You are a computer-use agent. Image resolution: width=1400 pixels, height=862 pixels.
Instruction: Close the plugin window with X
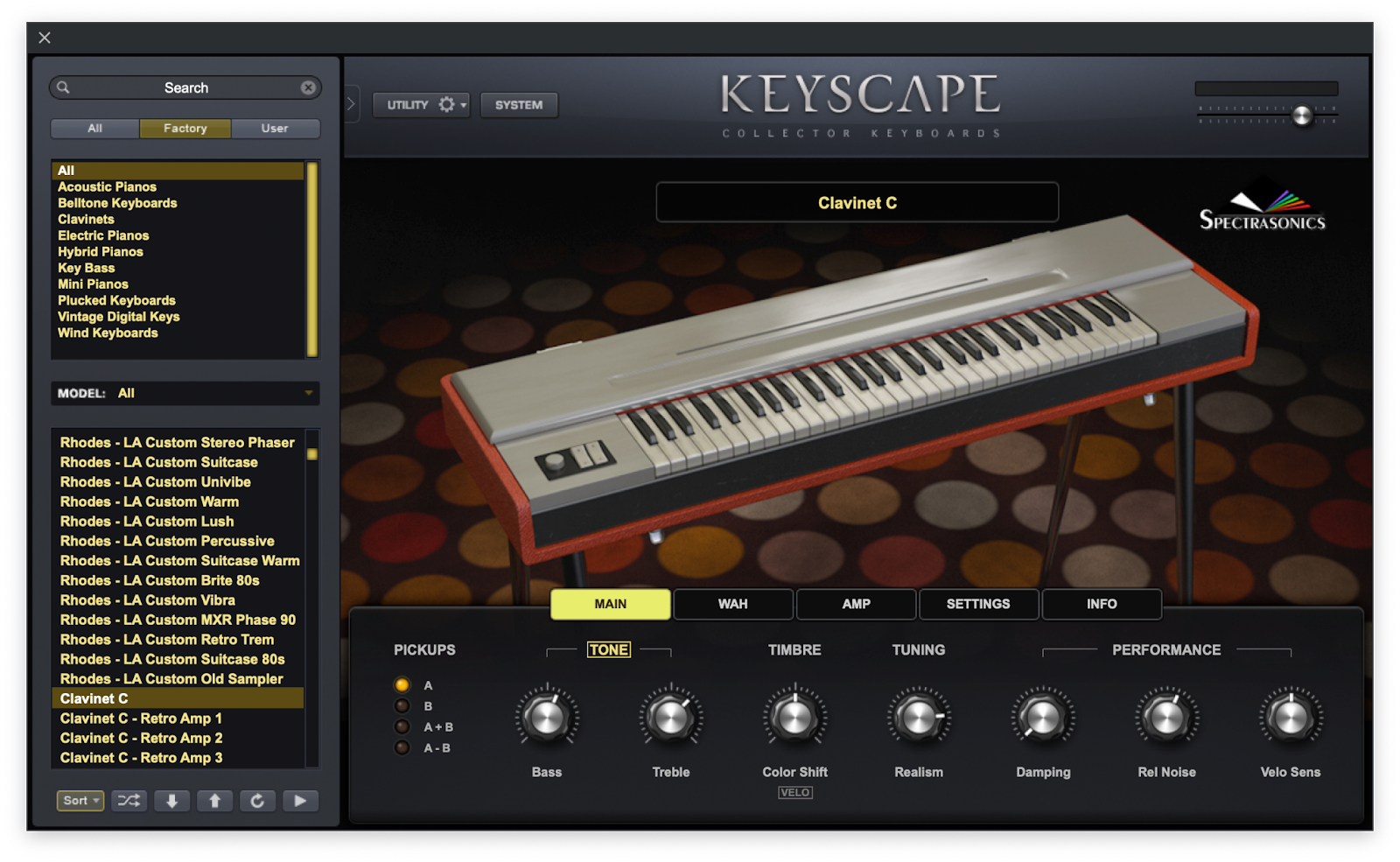click(x=45, y=38)
